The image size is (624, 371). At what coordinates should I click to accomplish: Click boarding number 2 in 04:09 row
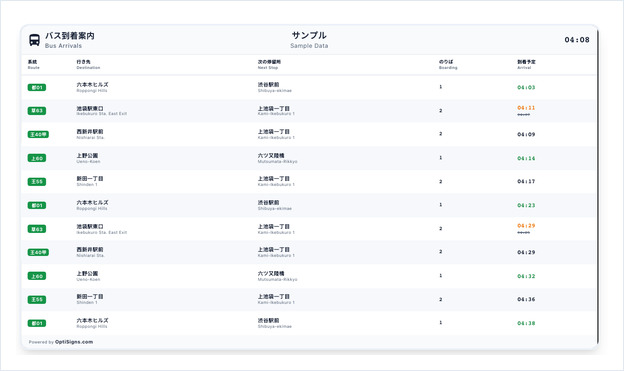point(441,134)
